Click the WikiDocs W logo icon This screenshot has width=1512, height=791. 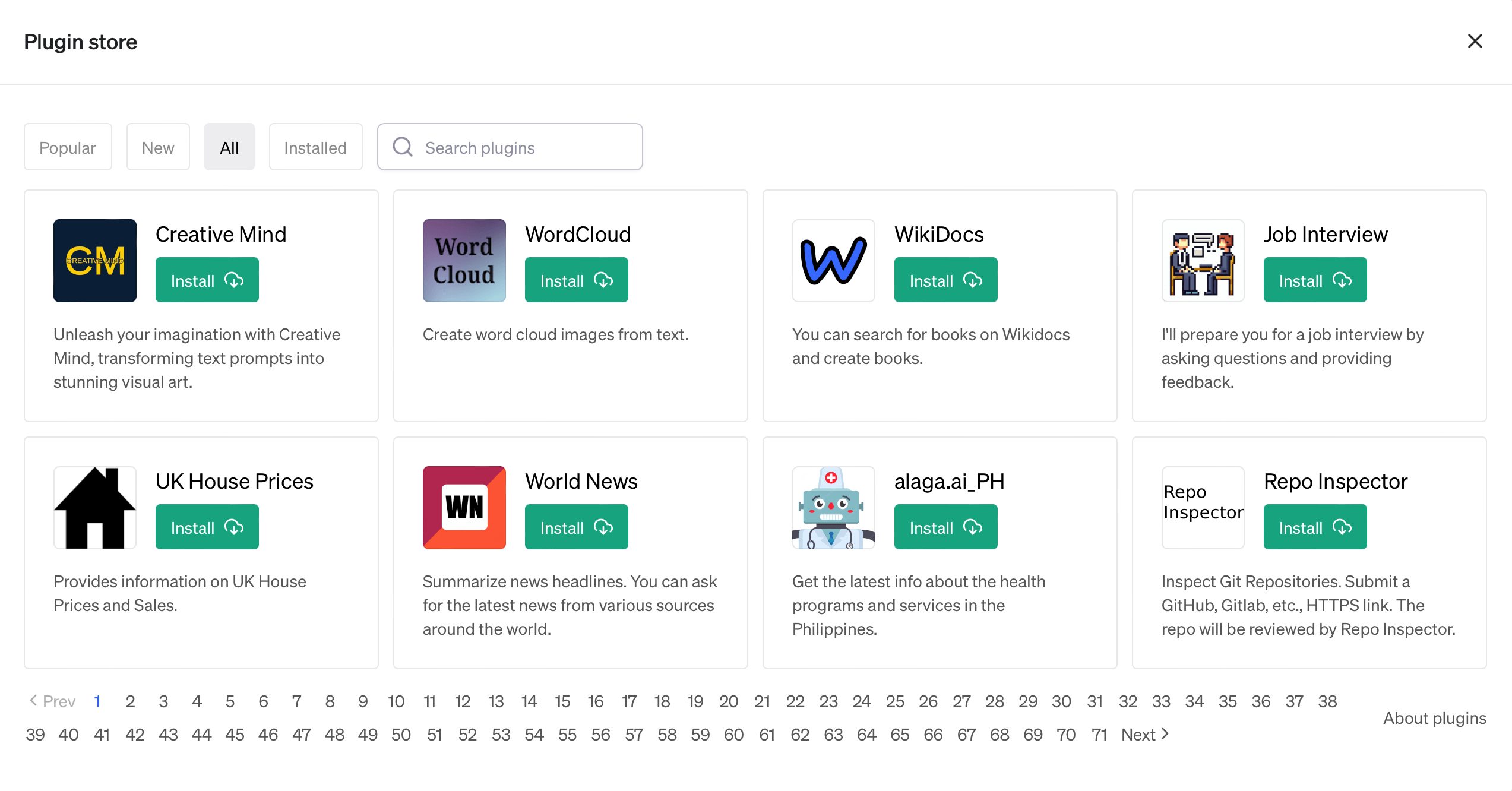(x=834, y=261)
